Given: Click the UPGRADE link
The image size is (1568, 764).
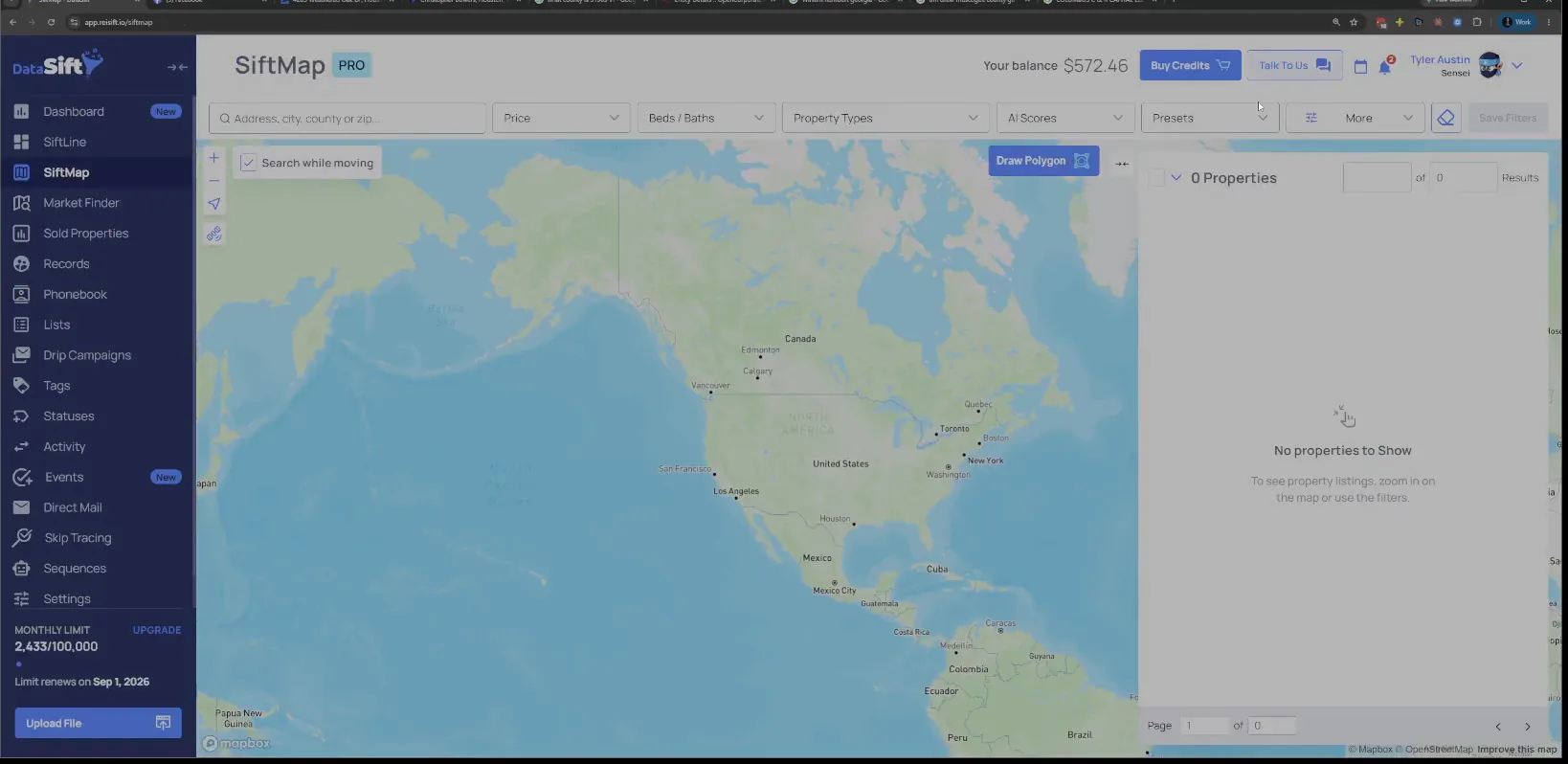Looking at the screenshot, I should [x=157, y=630].
